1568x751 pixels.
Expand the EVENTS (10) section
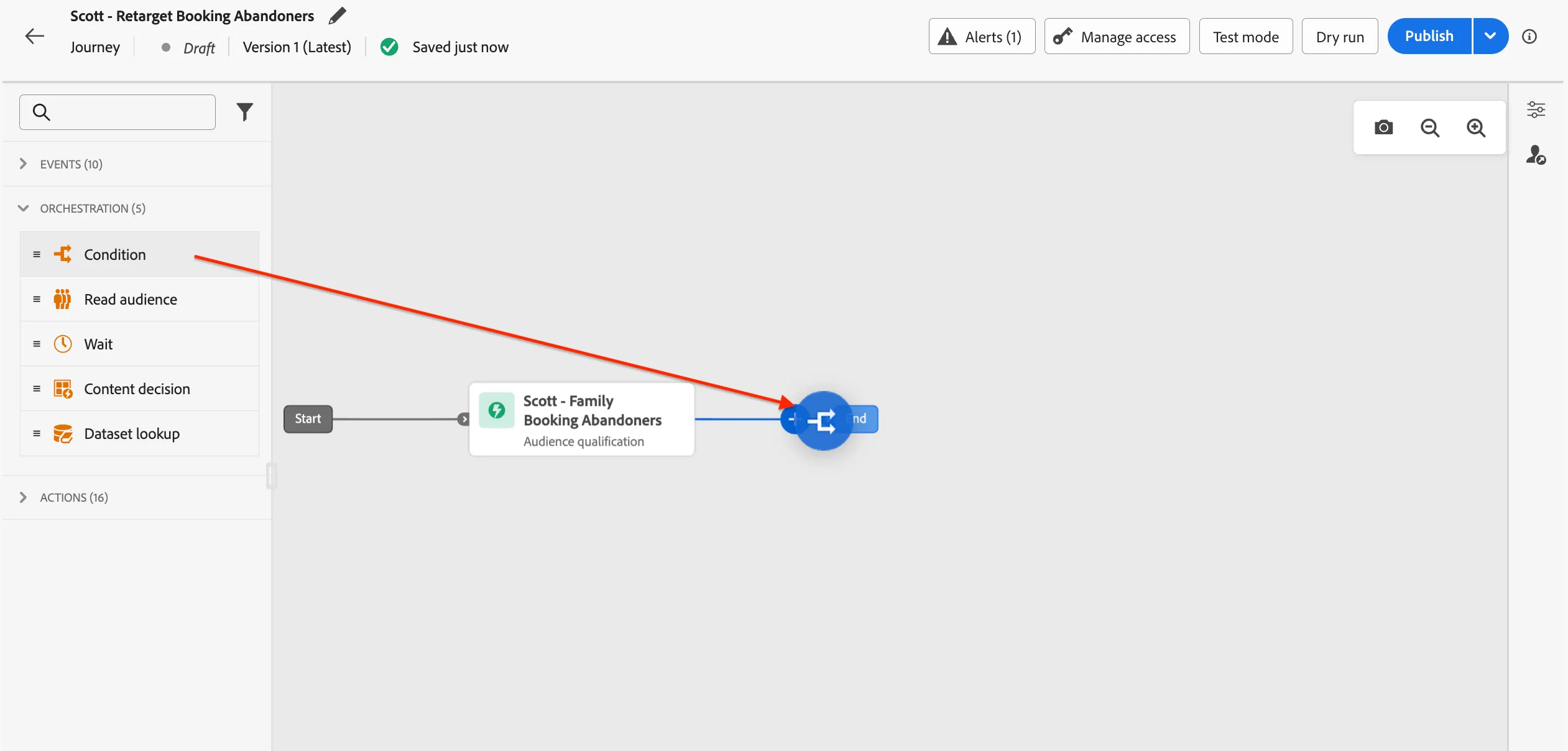pos(137,164)
